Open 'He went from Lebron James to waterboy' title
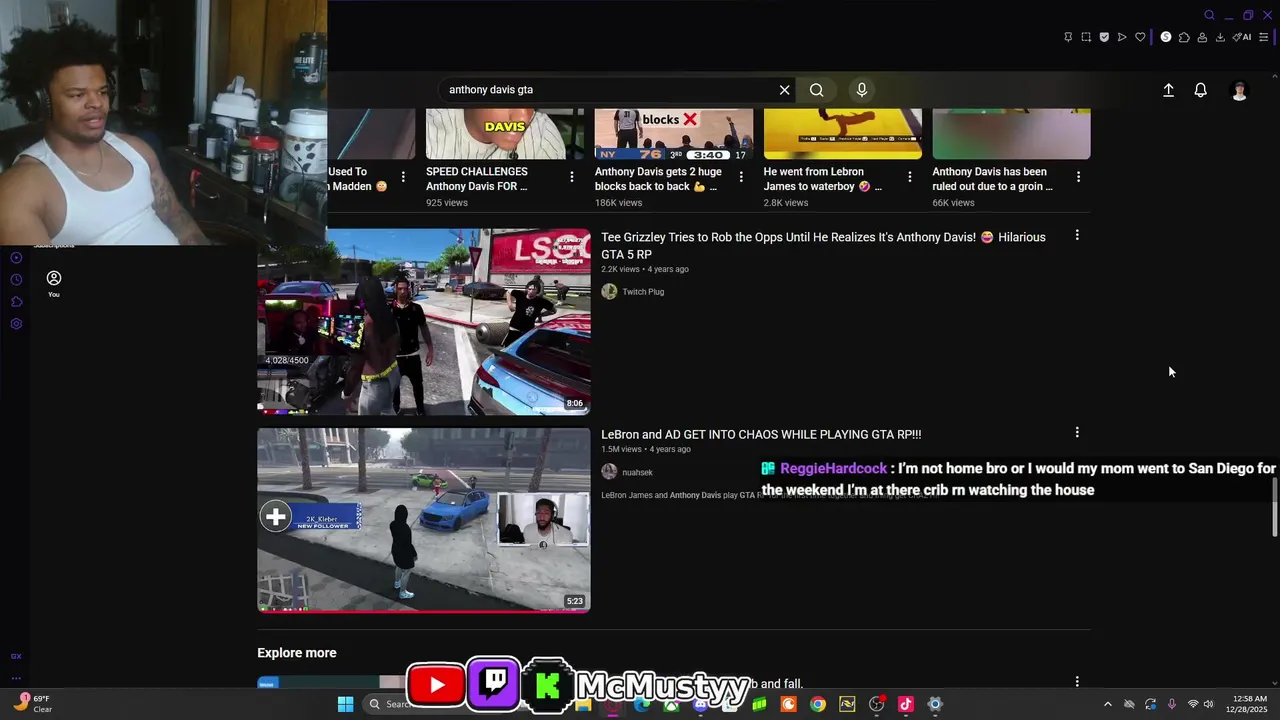The height and width of the screenshot is (720, 1280). coord(823,179)
